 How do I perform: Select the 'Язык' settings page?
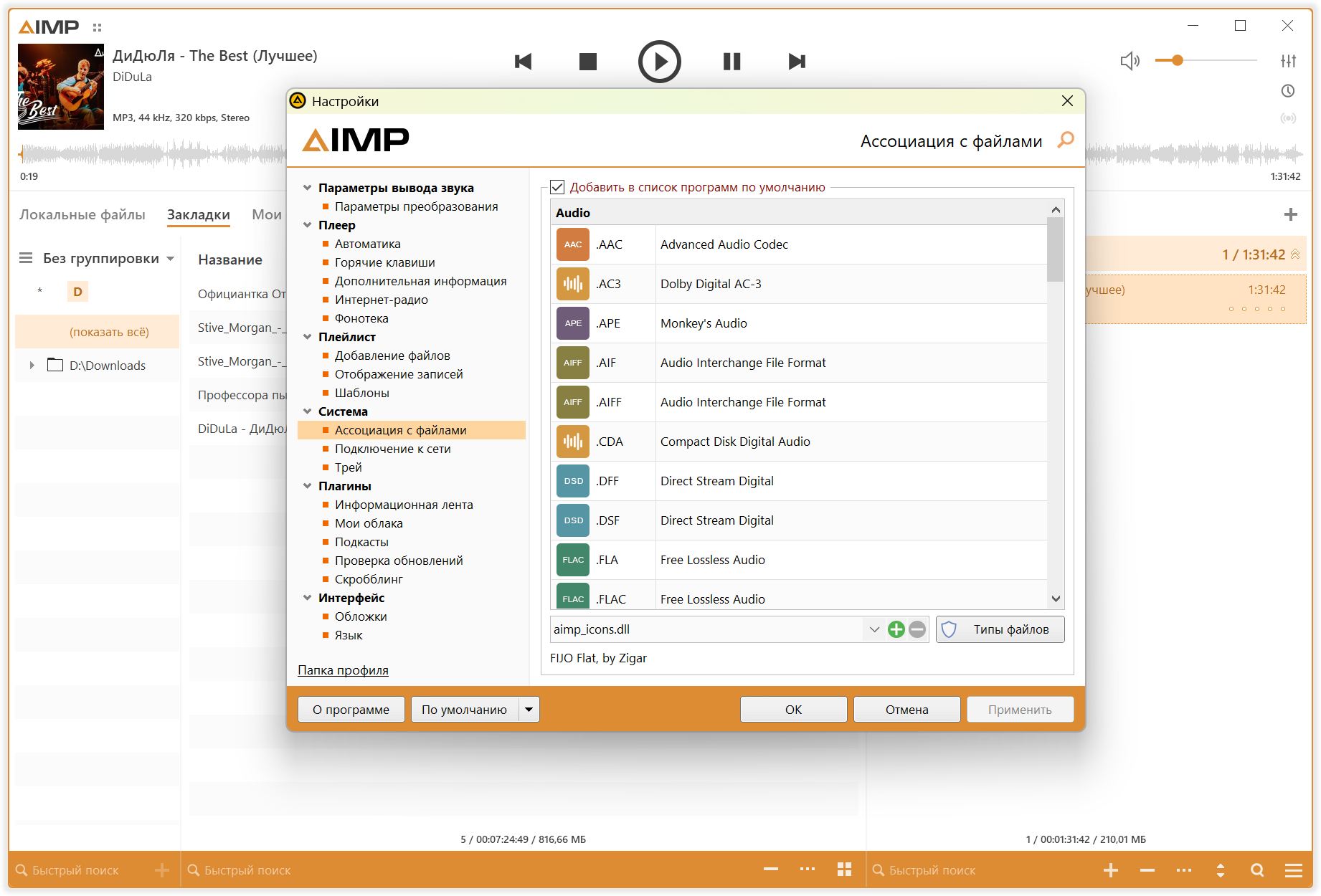pyautogui.click(x=349, y=635)
